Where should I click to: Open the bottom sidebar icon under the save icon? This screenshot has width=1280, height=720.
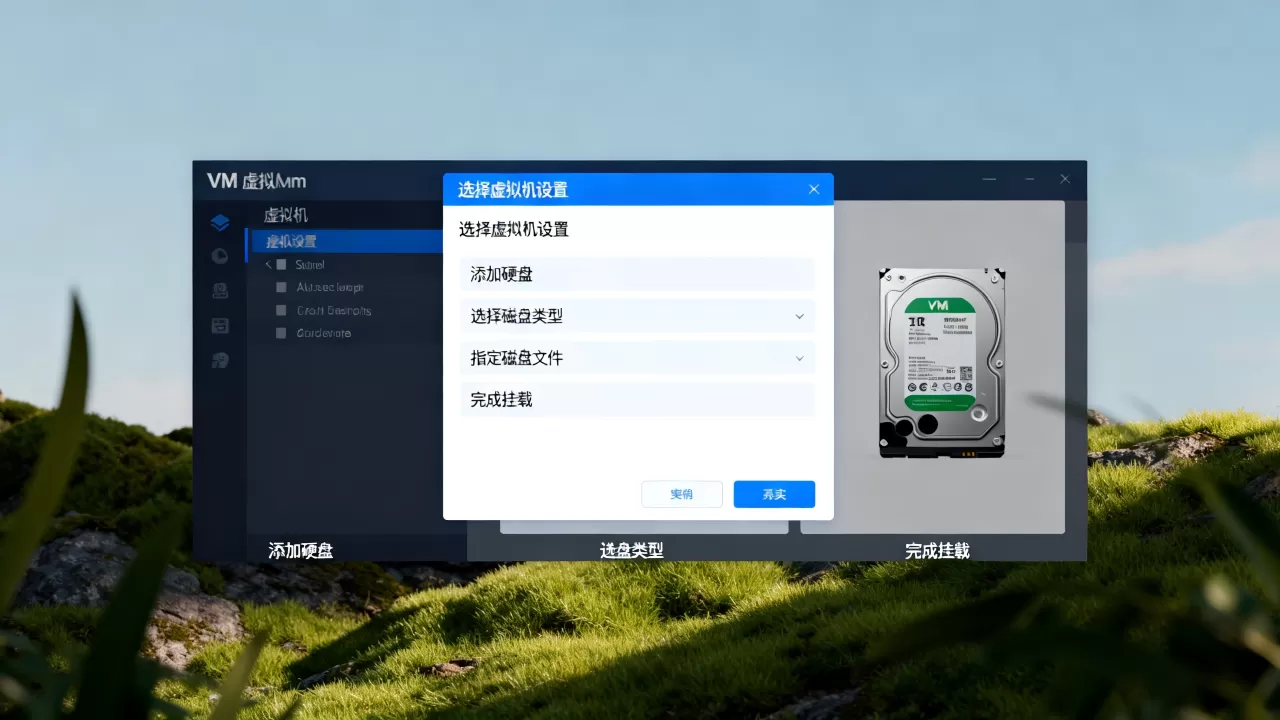point(220,360)
